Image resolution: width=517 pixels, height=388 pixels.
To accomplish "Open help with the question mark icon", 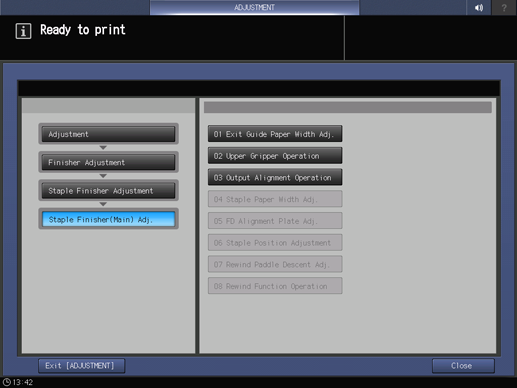I will pyautogui.click(x=504, y=7).
